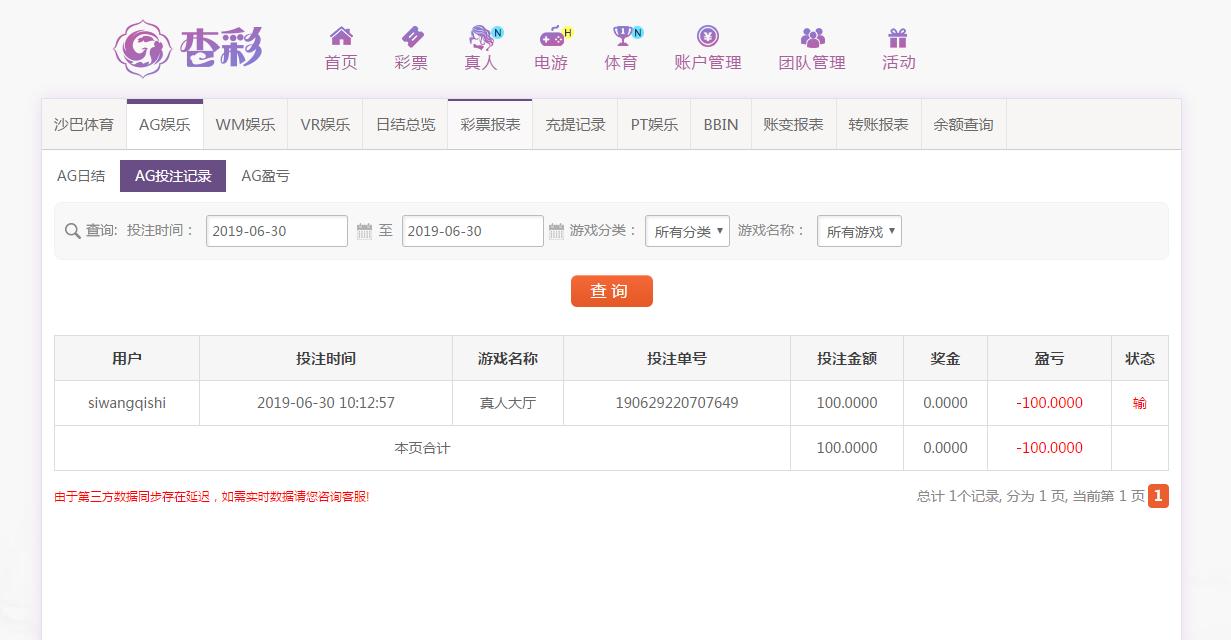
Task: Select the AG投注记录 sub-tab
Action: [173, 176]
